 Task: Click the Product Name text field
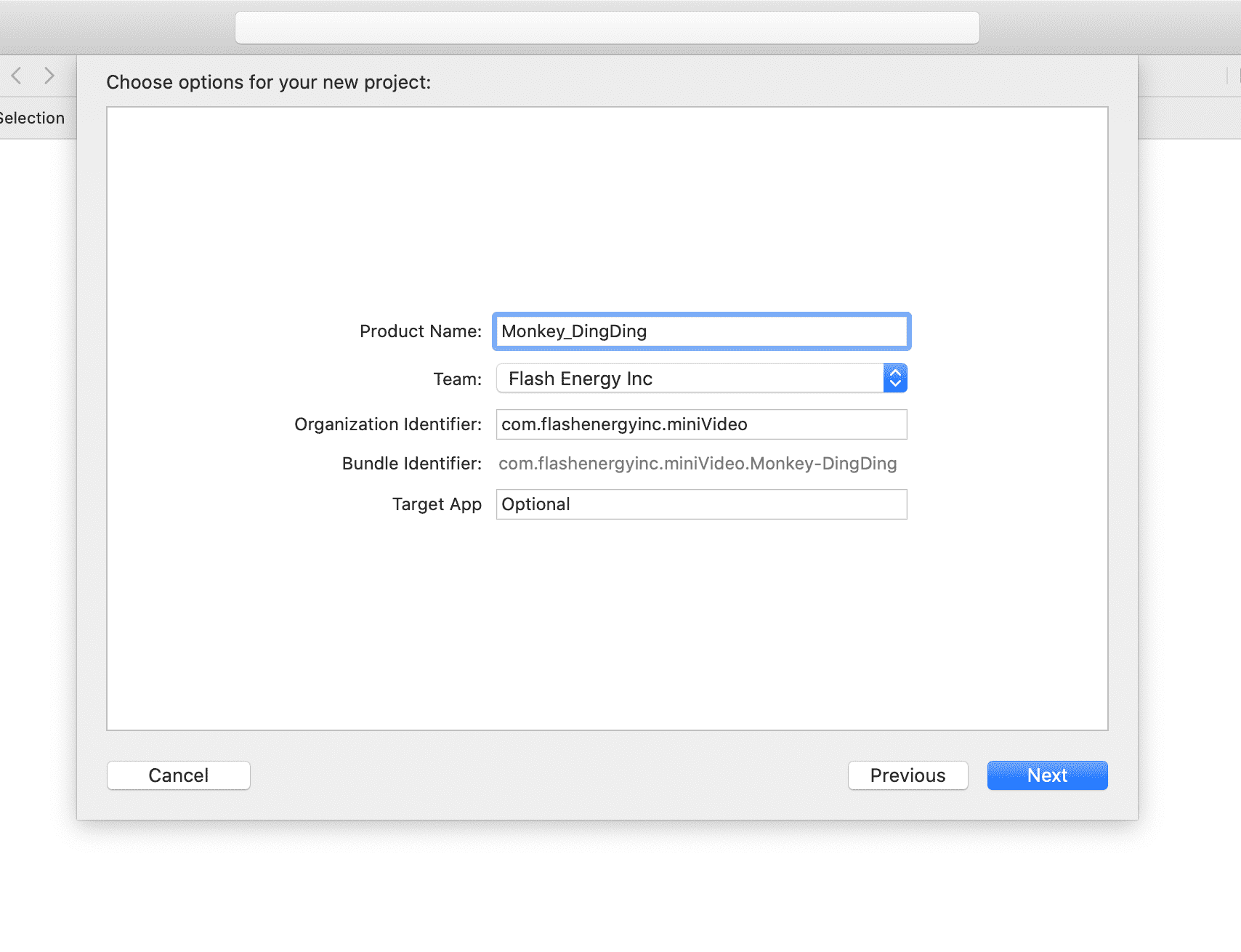tap(701, 331)
